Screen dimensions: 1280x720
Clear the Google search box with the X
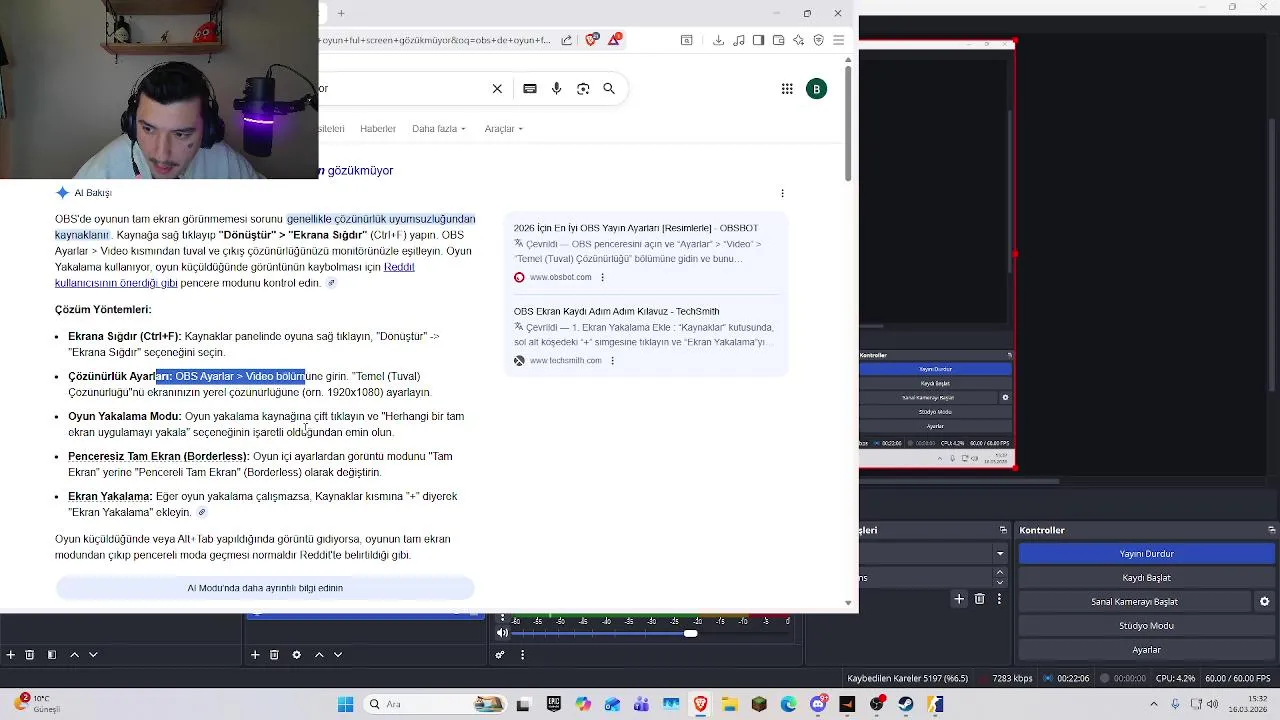pyautogui.click(x=497, y=88)
